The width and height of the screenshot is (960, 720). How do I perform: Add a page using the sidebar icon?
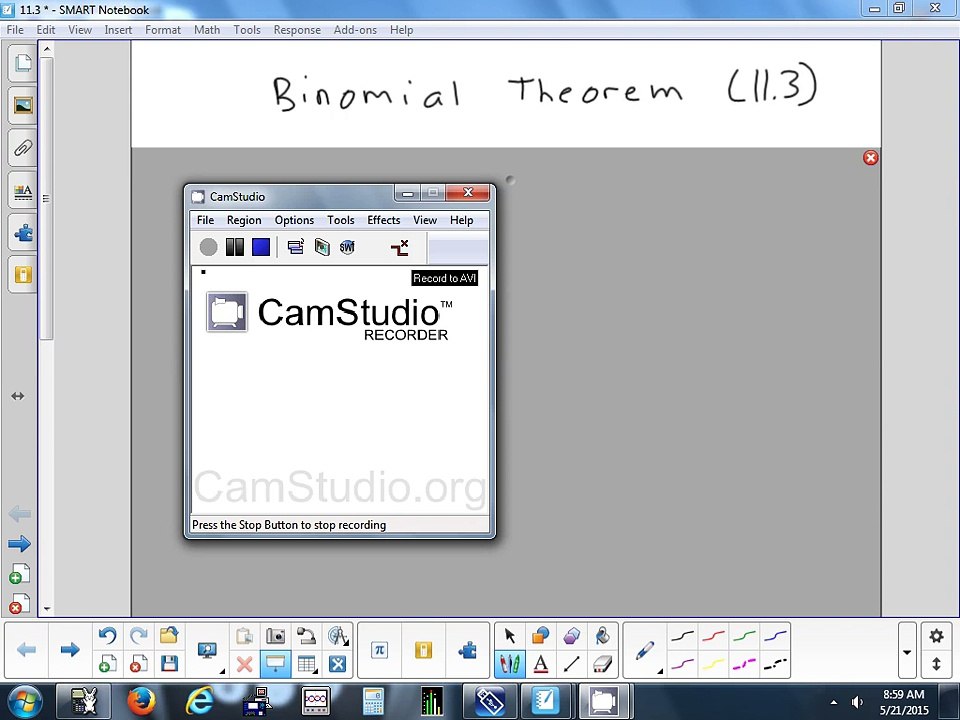20,574
